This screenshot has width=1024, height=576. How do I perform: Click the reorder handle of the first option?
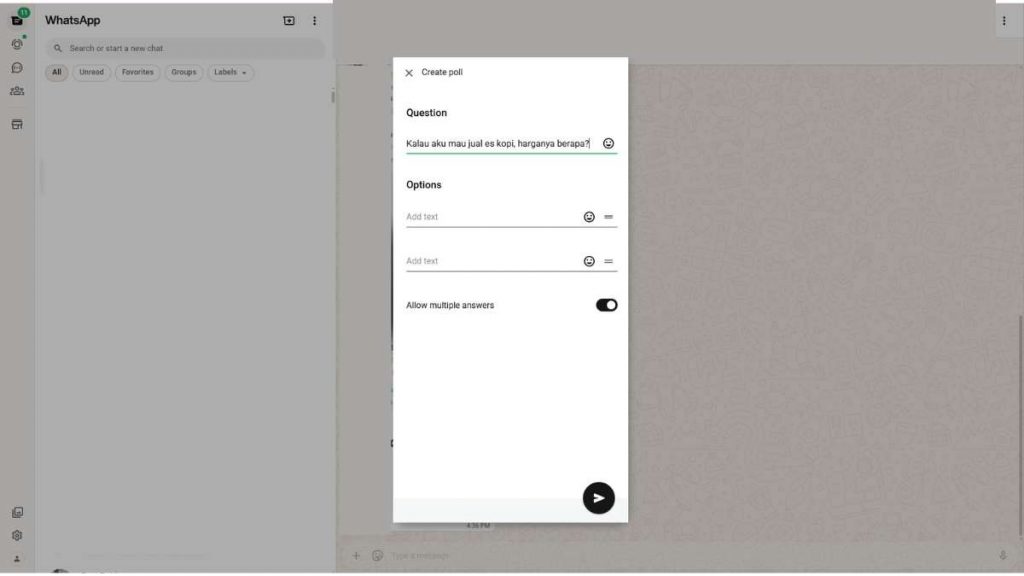(608, 217)
